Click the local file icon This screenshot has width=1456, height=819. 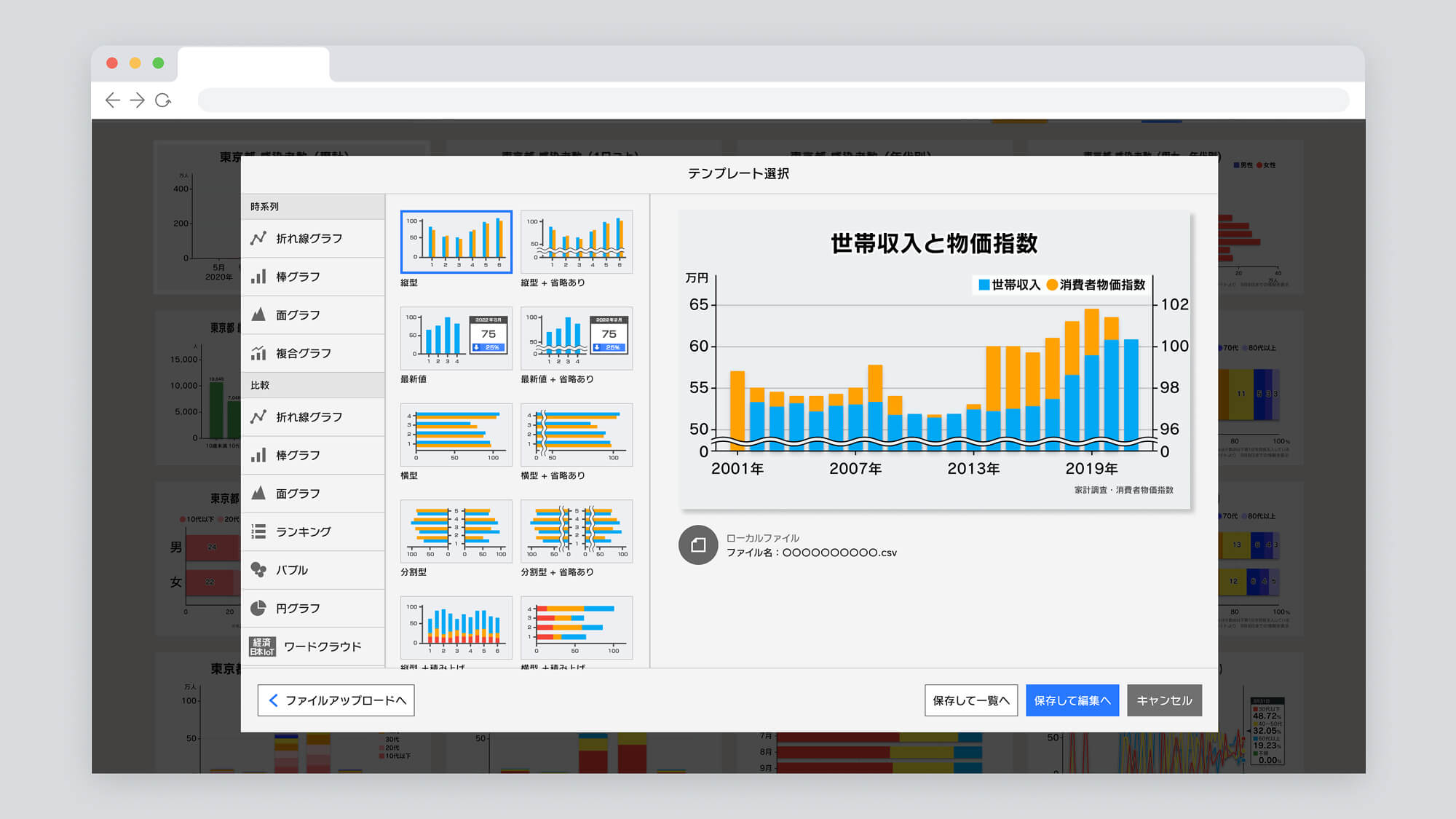698,545
